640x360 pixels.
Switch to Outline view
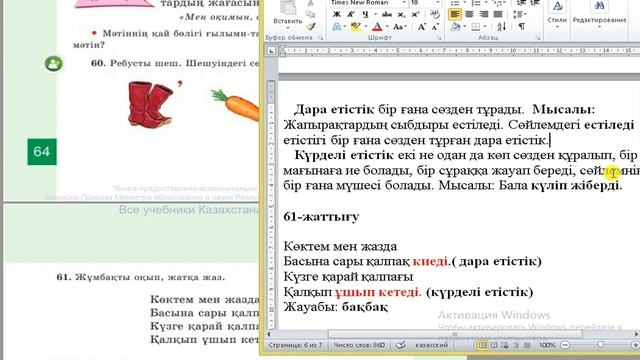click(516, 345)
